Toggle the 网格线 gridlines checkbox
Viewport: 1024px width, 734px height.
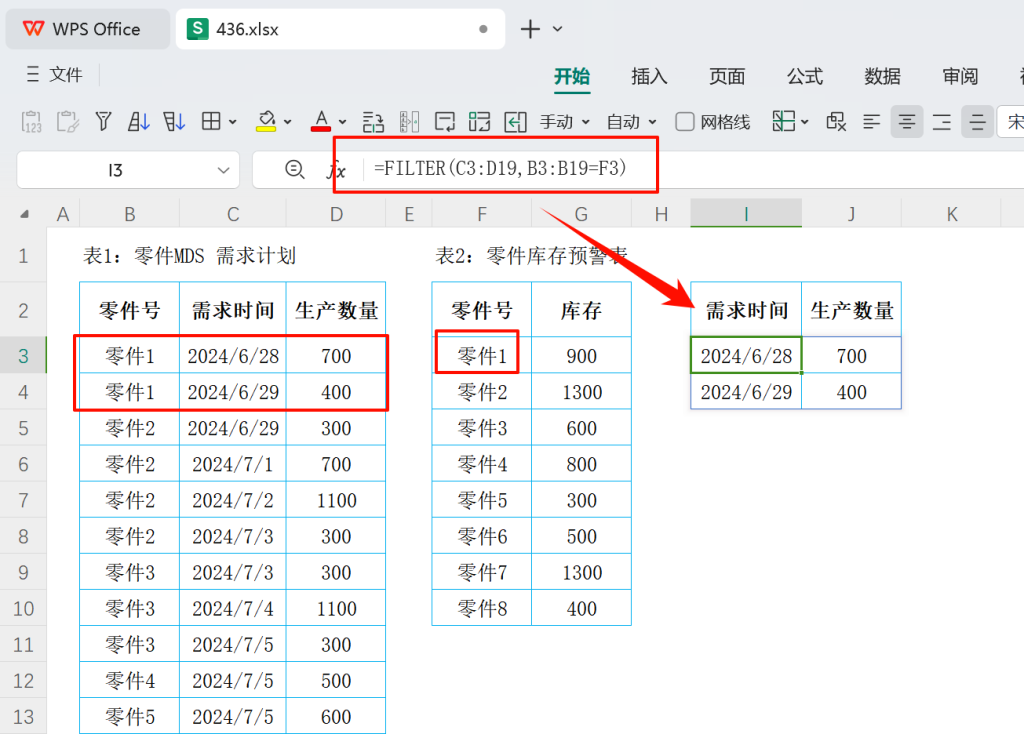click(x=684, y=121)
